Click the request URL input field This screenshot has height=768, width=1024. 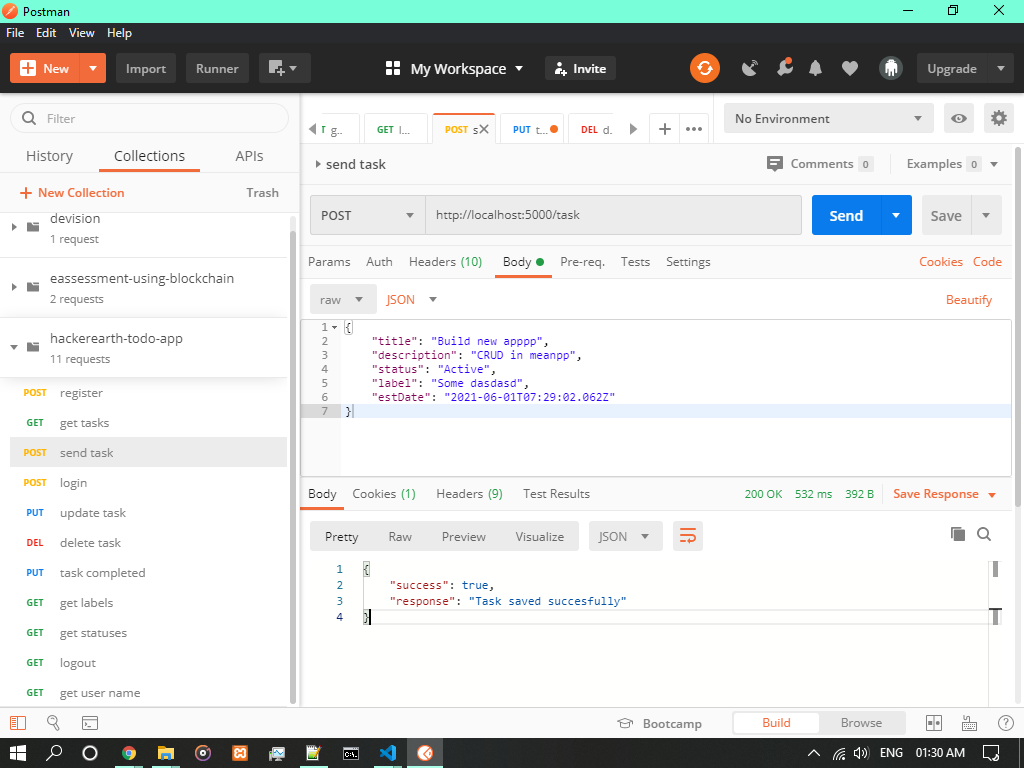[613, 215]
